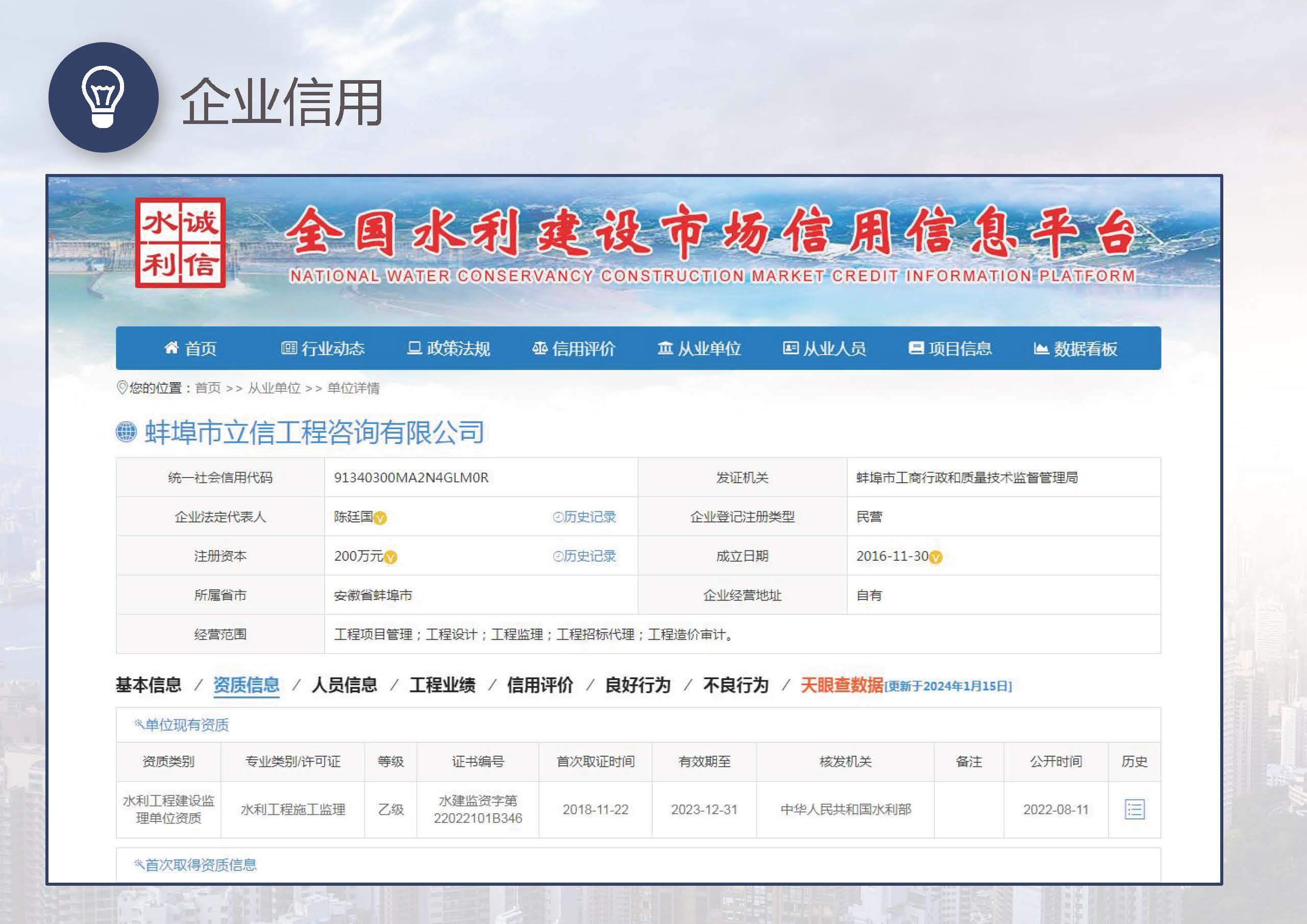
Task: Click the 民营 registration type value
Action: click(869, 517)
